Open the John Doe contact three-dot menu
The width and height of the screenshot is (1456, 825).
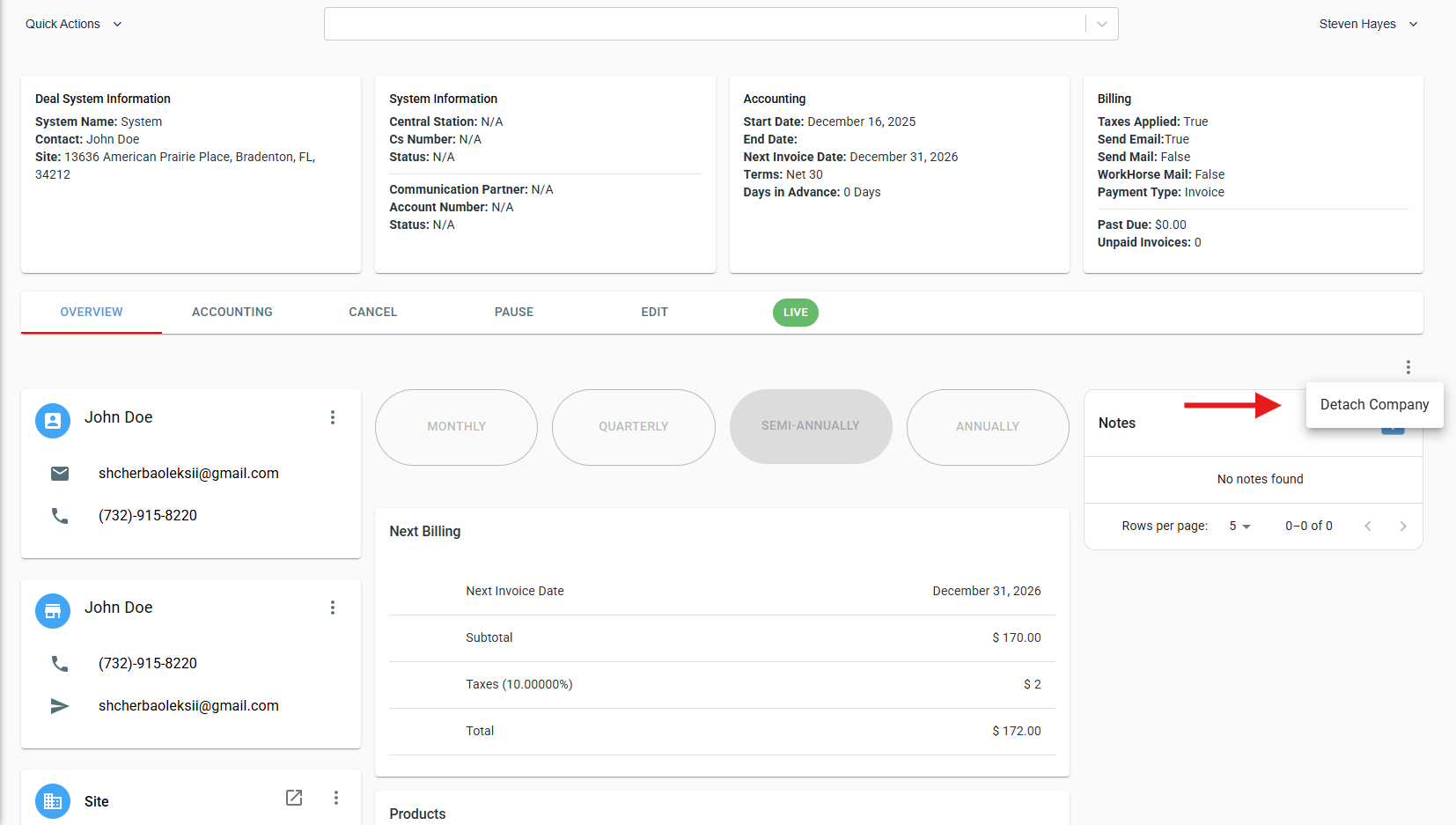(333, 417)
